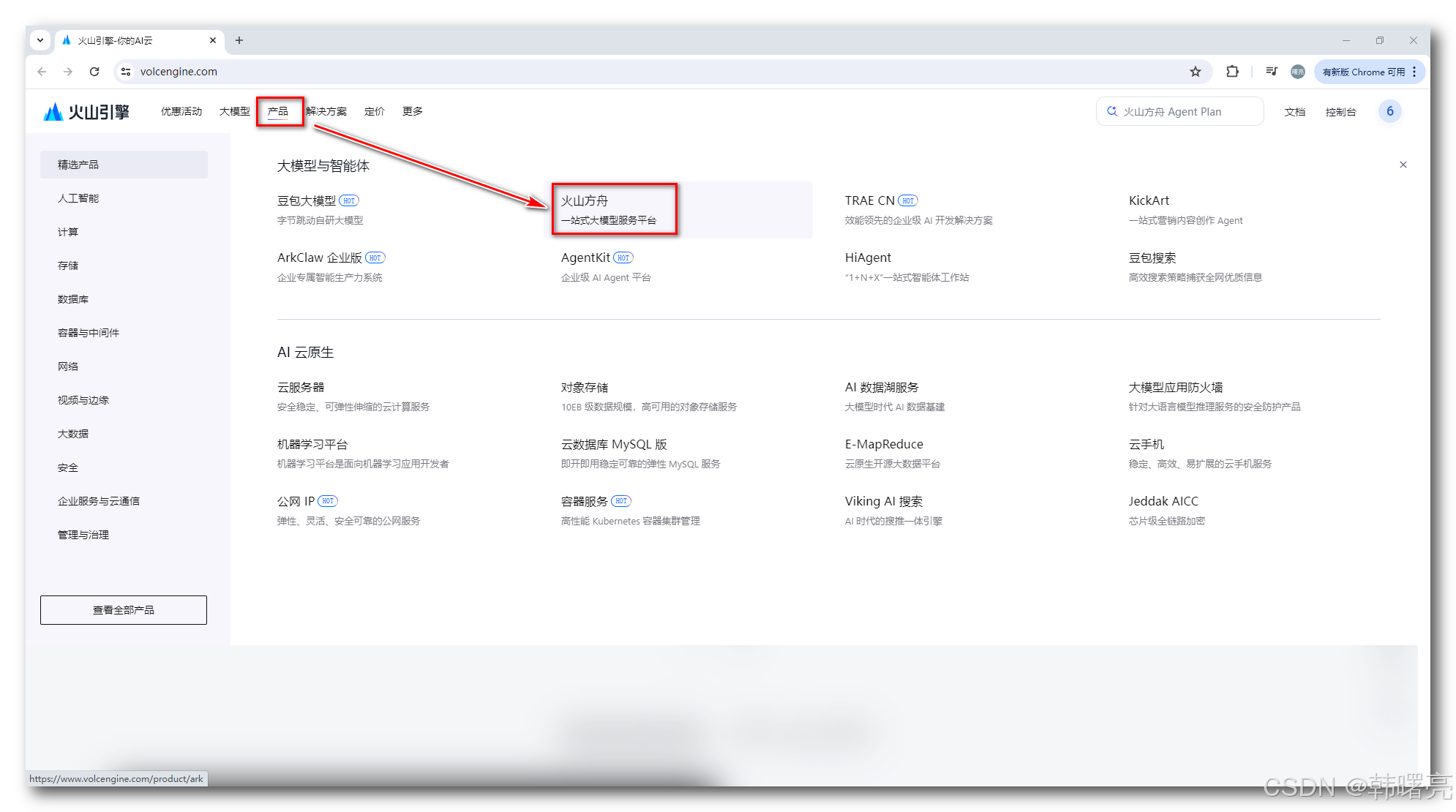Open 控制台 link in header
The width and height of the screenshot is (1456, 812).
pyautogui.click(x=1341, y=112)
